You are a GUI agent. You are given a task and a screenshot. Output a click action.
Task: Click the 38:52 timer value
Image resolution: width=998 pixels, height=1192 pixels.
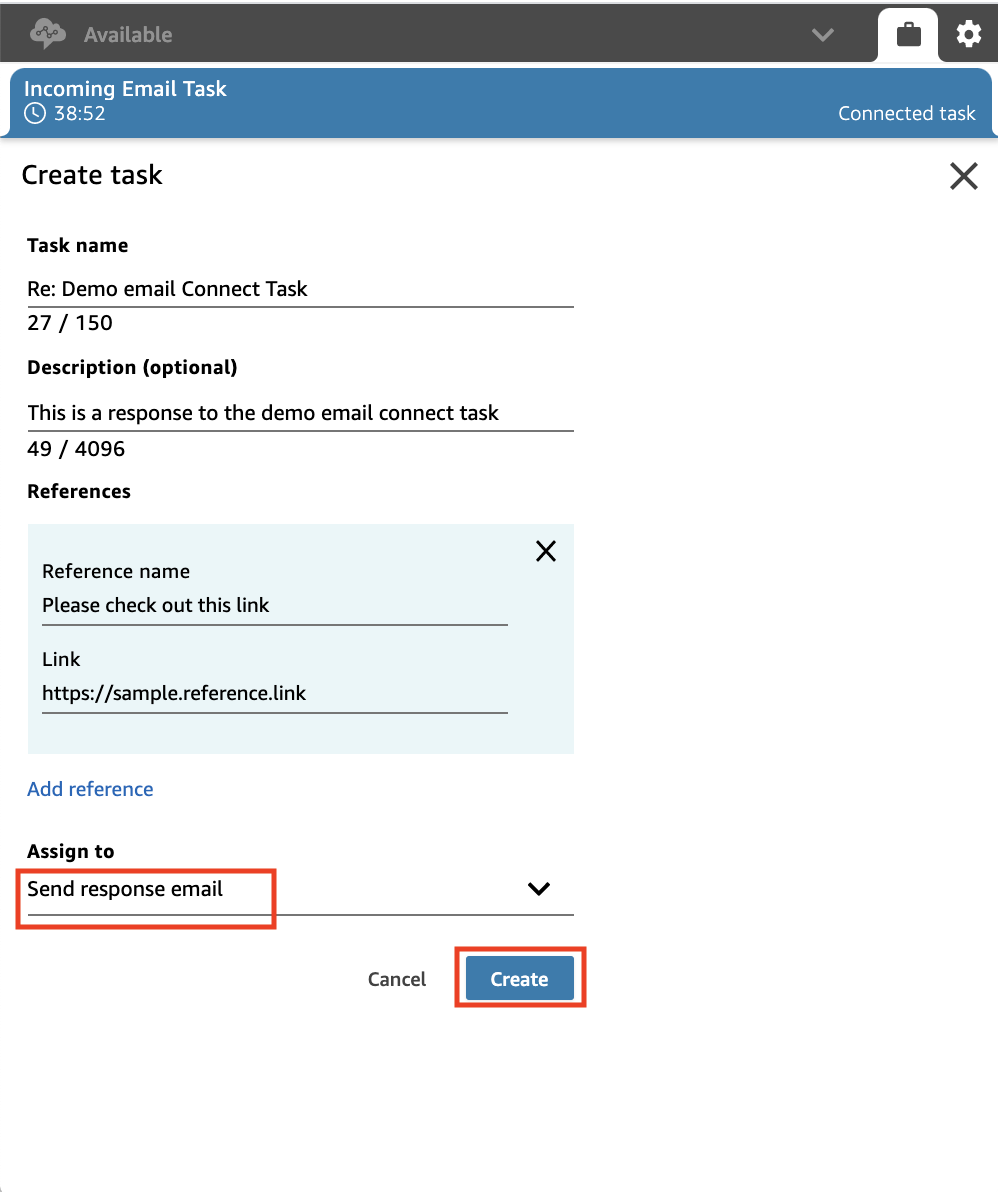coord(79,113)
